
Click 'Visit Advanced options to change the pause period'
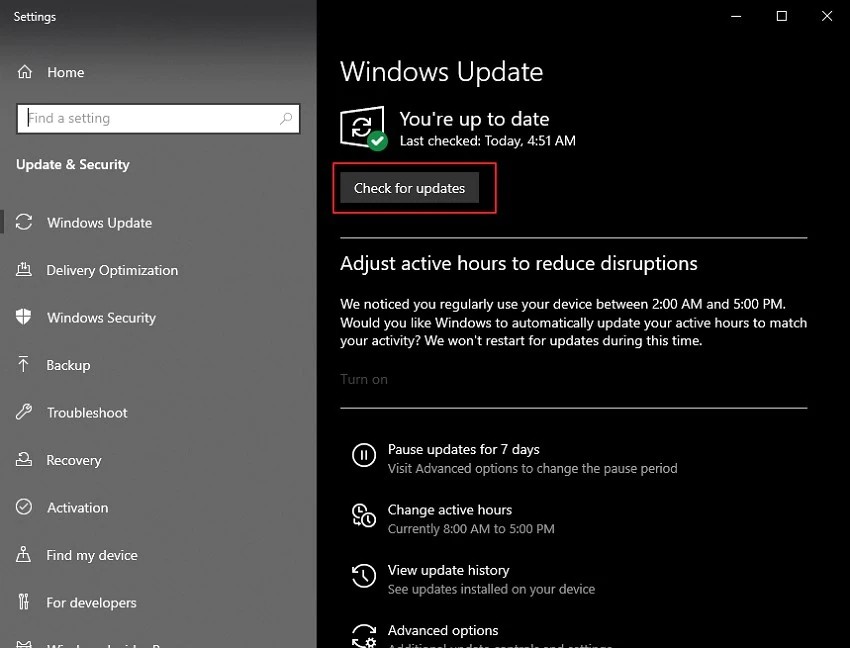point(532,469)
